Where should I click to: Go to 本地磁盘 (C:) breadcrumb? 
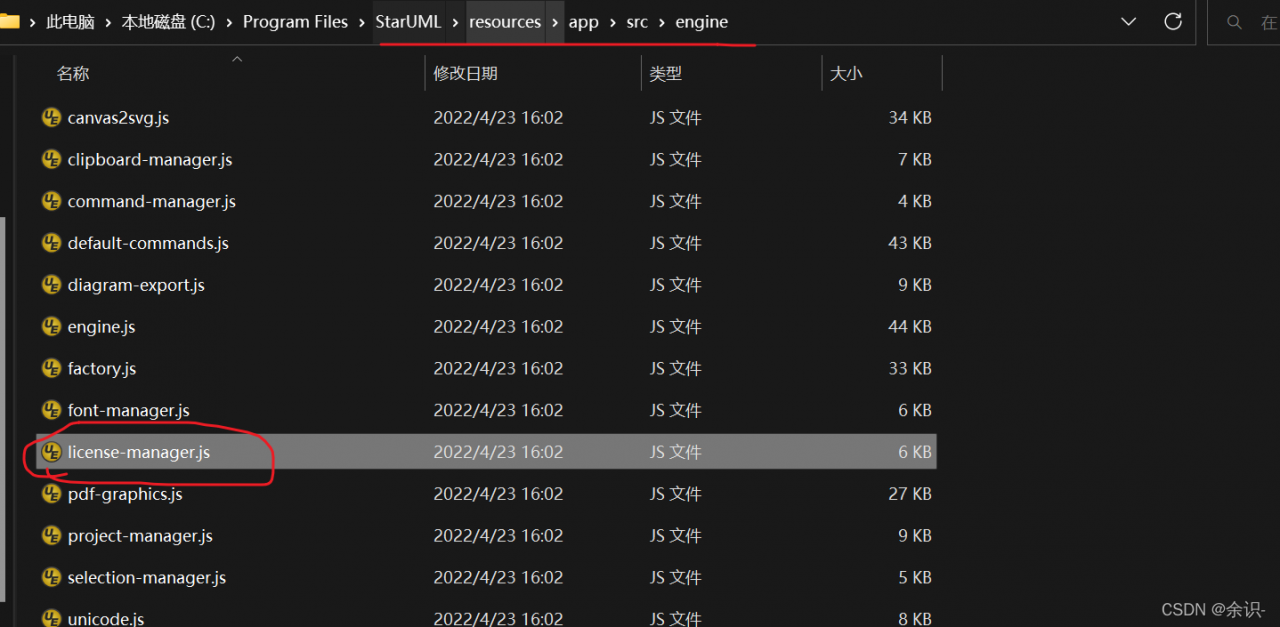tap(168, 22)
